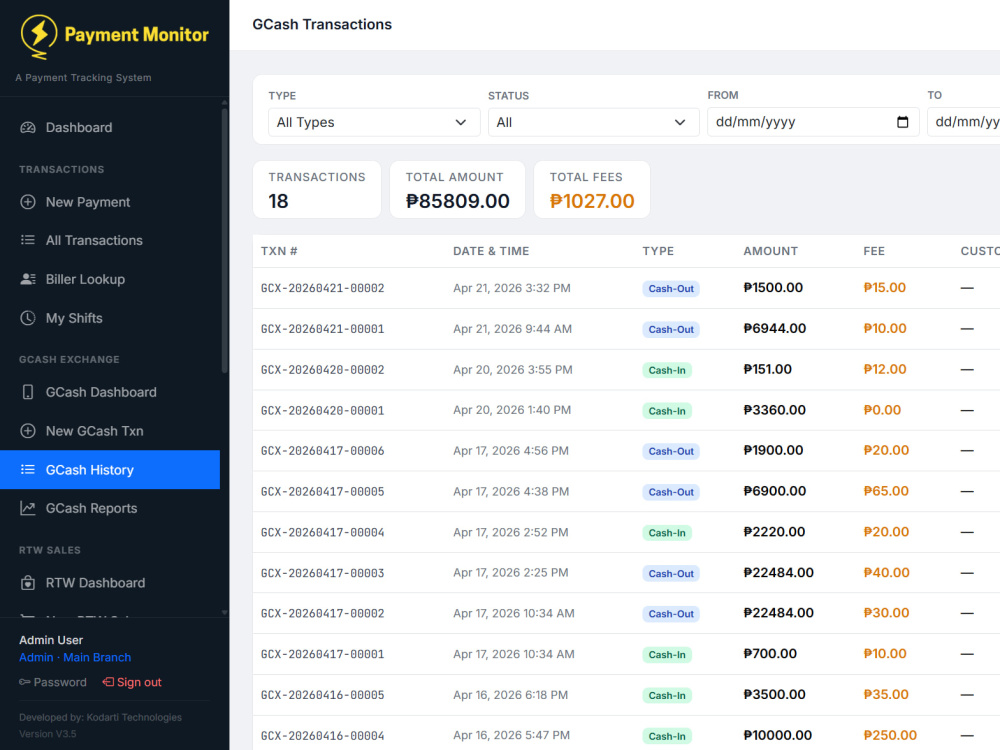Open GCash Reports
Screen dimensions: 1000x750
[110, 508]
